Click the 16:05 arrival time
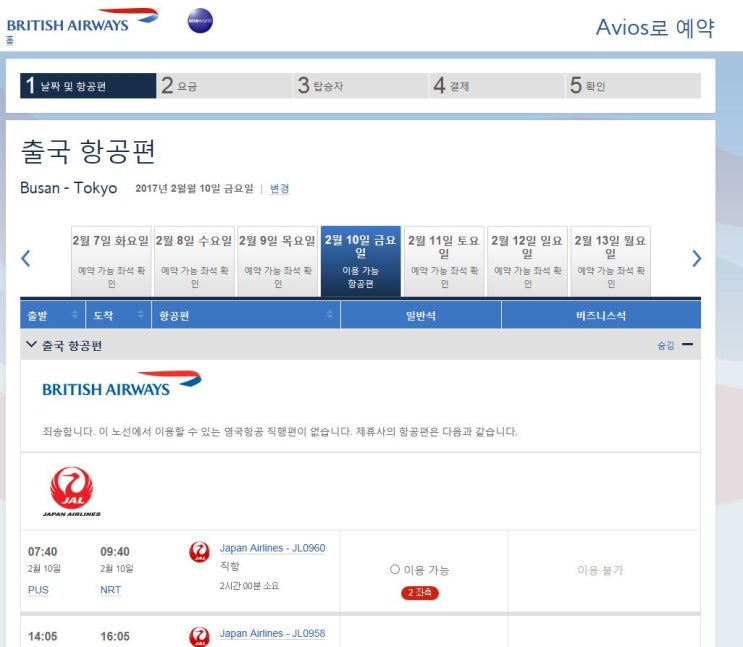 (x=115, y=636)
